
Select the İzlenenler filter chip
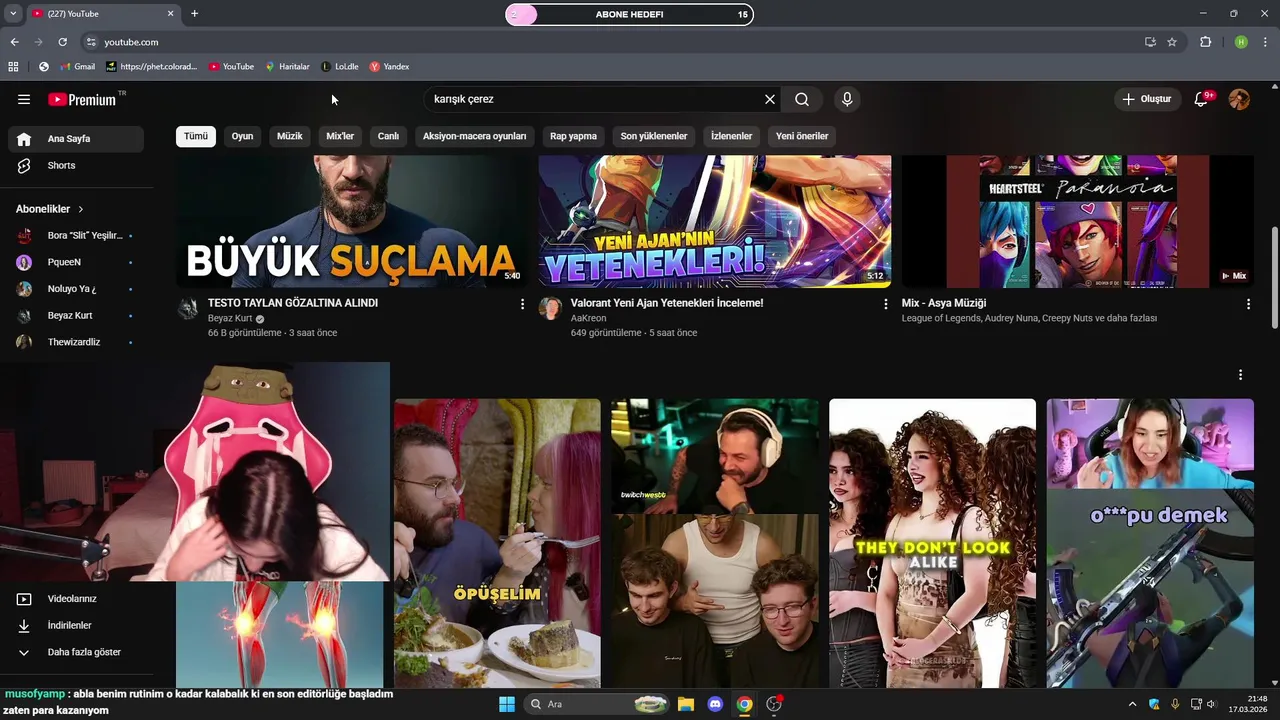[731, 136]
